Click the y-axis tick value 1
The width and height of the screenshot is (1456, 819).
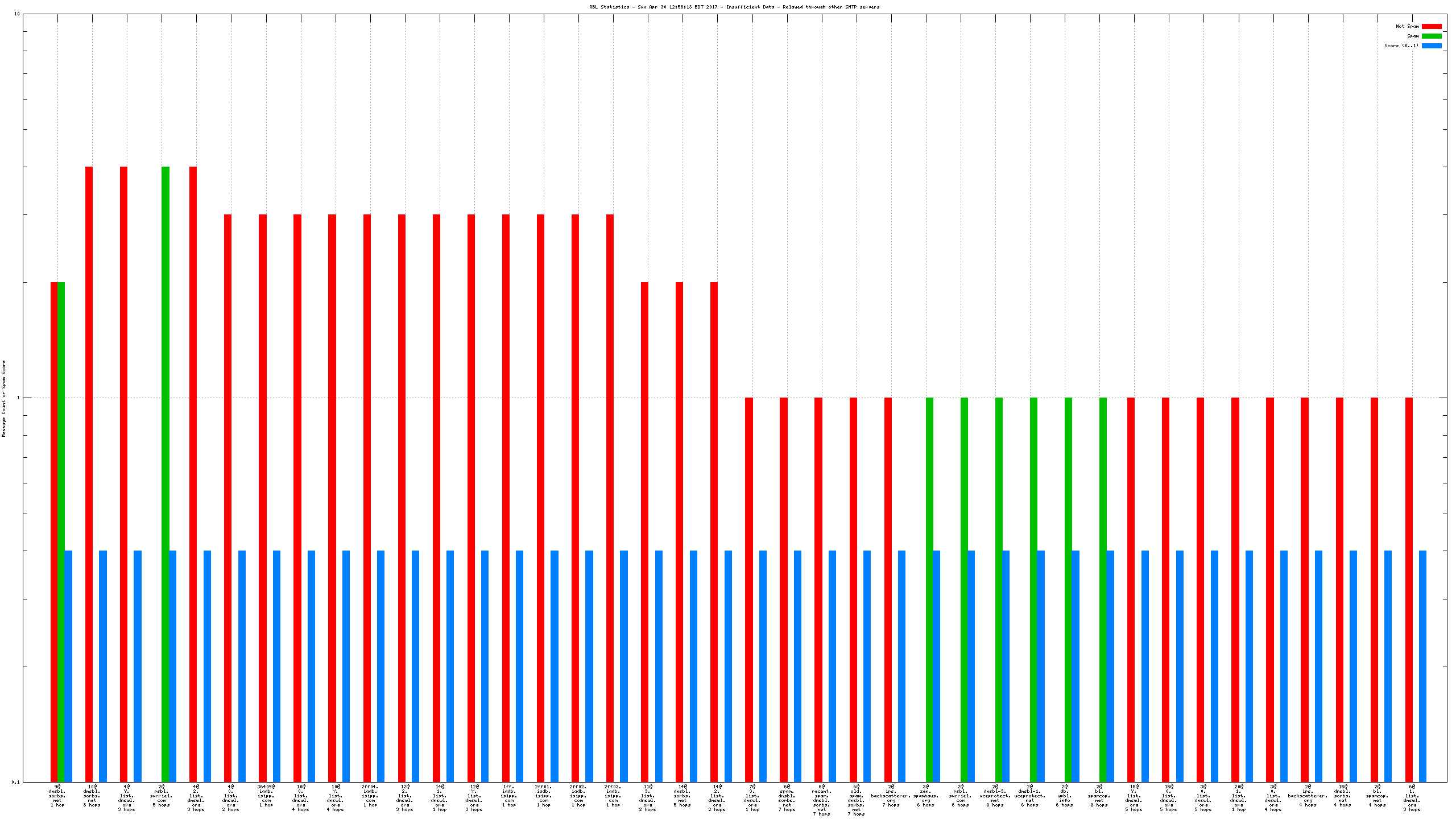[18, 398]
